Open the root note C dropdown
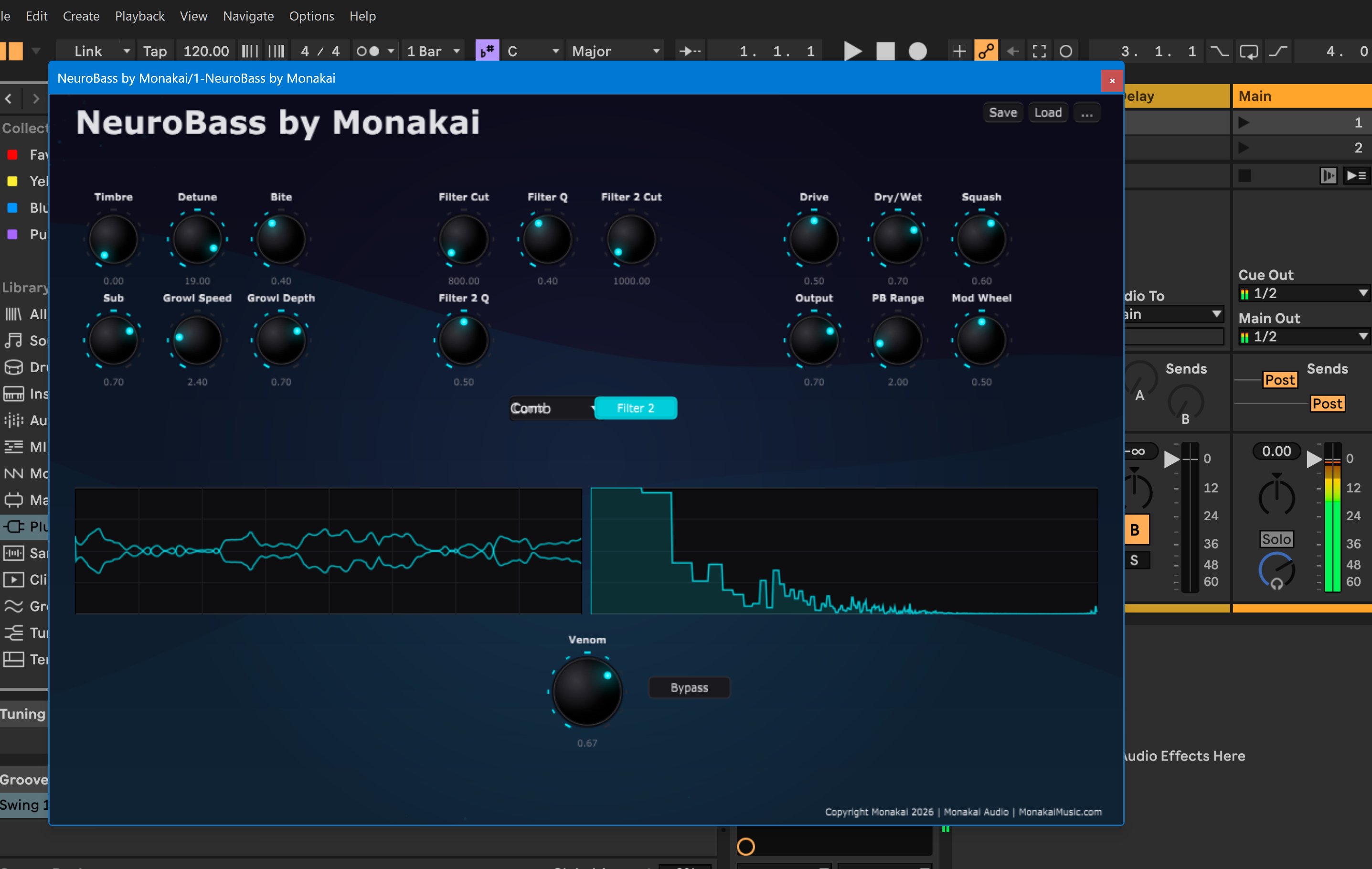 pos(533,51)
